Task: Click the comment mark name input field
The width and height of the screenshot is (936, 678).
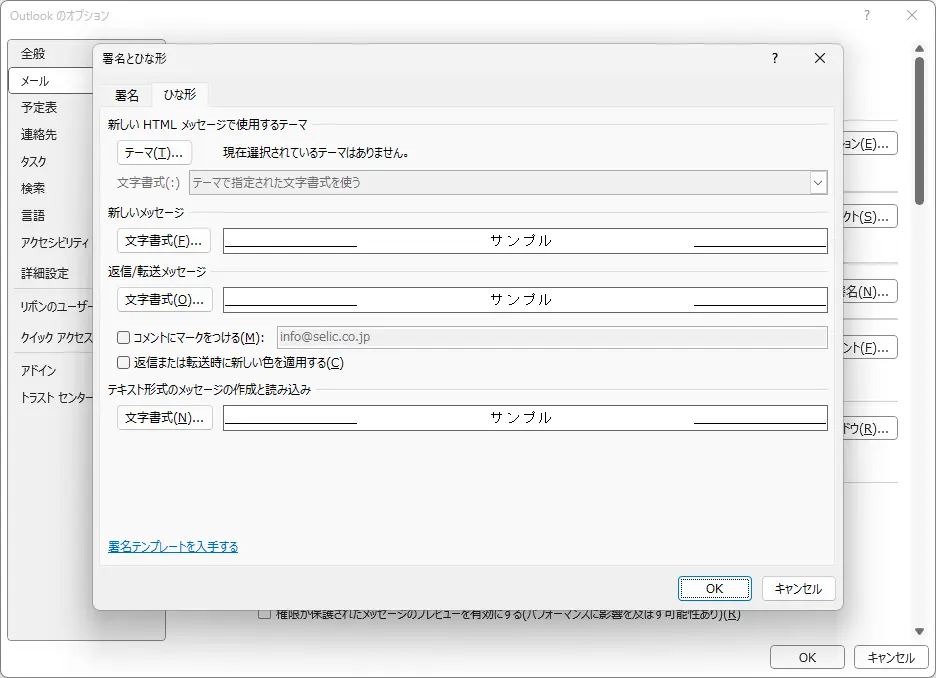Action: pyautogui.click(x=550, y=338)
